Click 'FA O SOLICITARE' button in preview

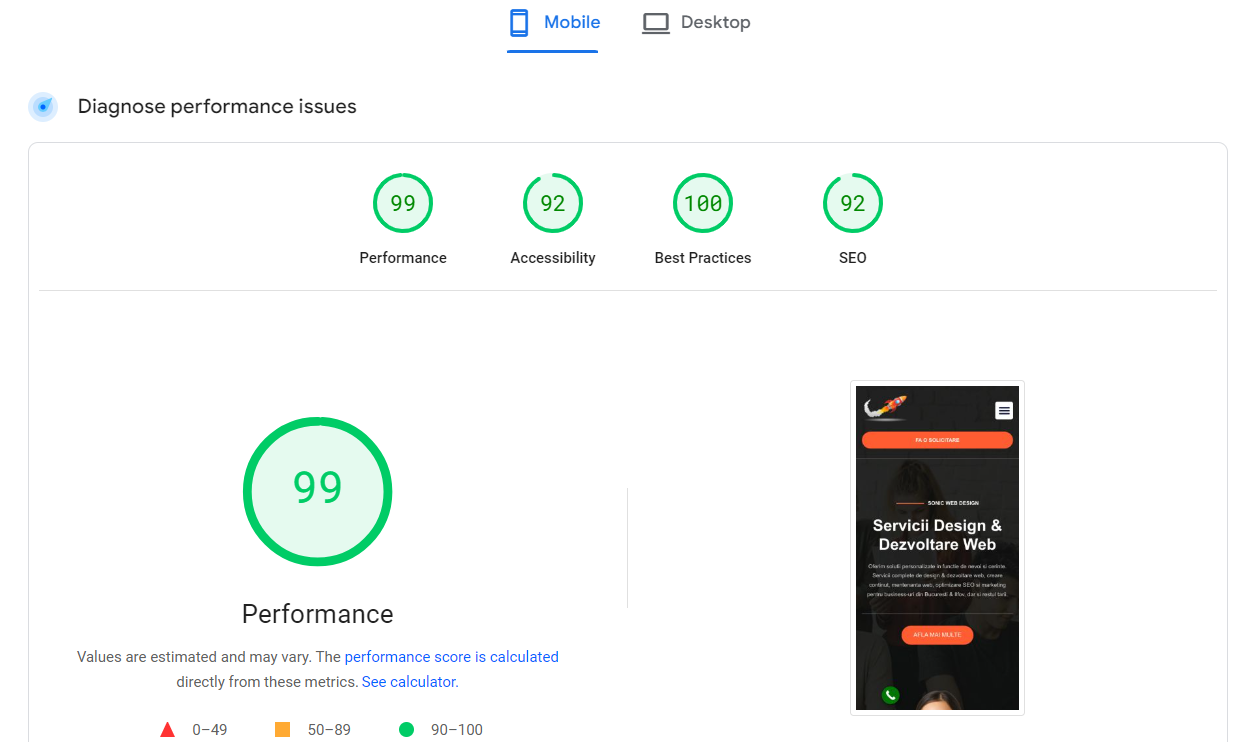point(937,440)
